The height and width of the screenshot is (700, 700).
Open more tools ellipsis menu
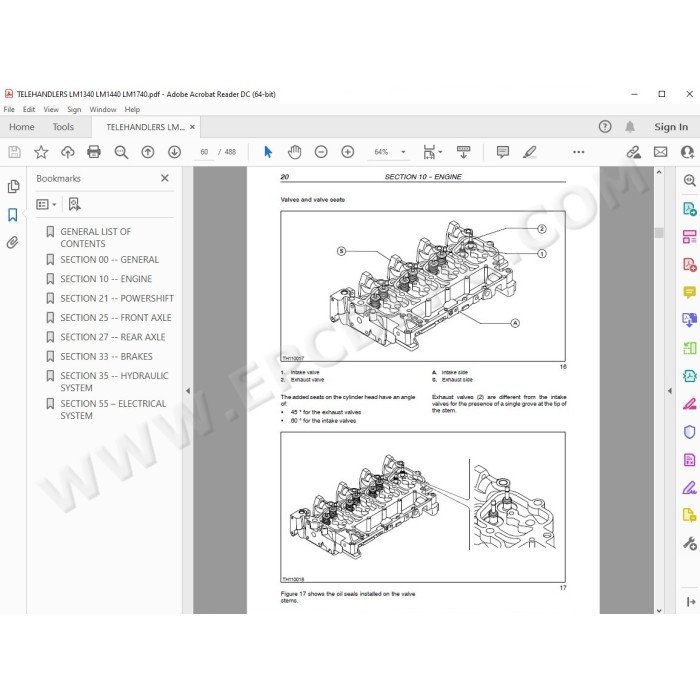pyautogui.click(x=579, y=152)
